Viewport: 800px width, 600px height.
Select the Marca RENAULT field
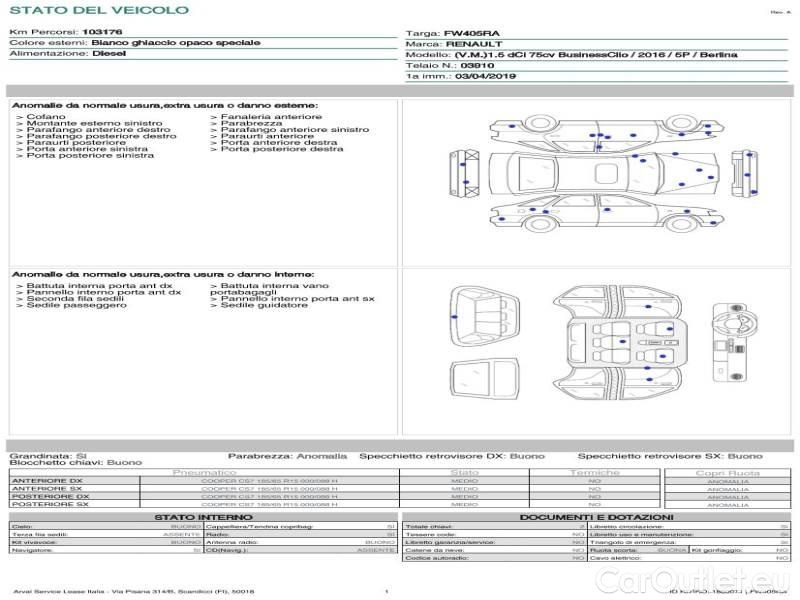coord(454,44)
